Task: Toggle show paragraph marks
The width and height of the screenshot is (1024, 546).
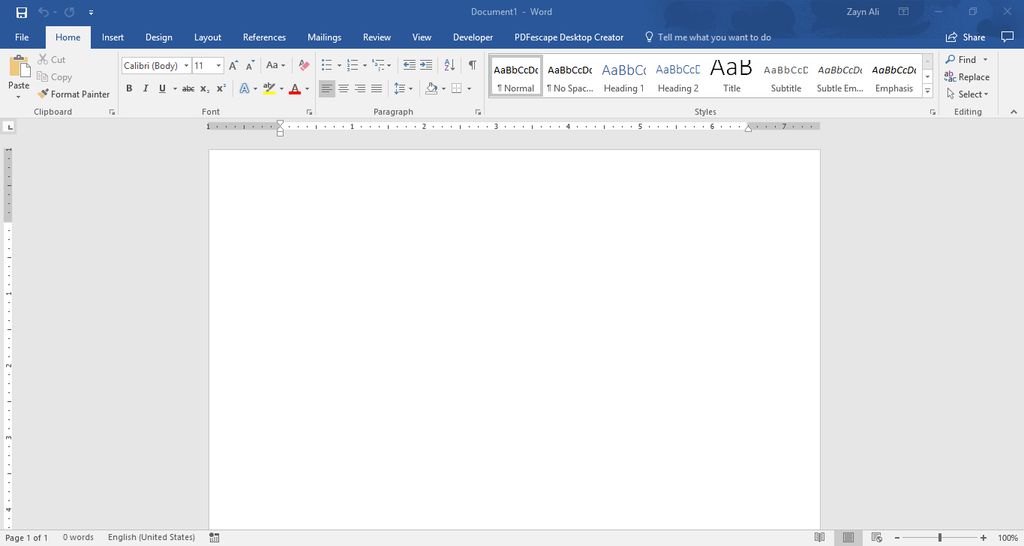Action: point(472,65)
